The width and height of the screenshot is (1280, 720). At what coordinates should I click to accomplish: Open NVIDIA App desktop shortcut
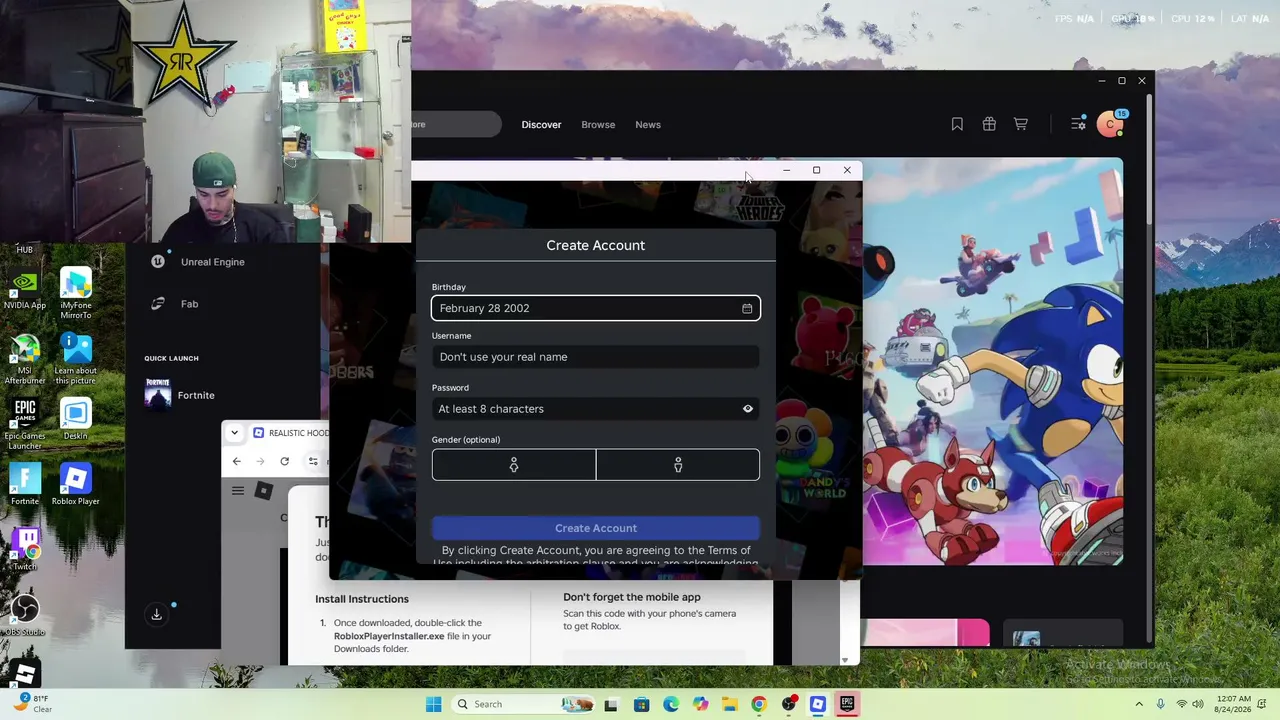point(25,289)
